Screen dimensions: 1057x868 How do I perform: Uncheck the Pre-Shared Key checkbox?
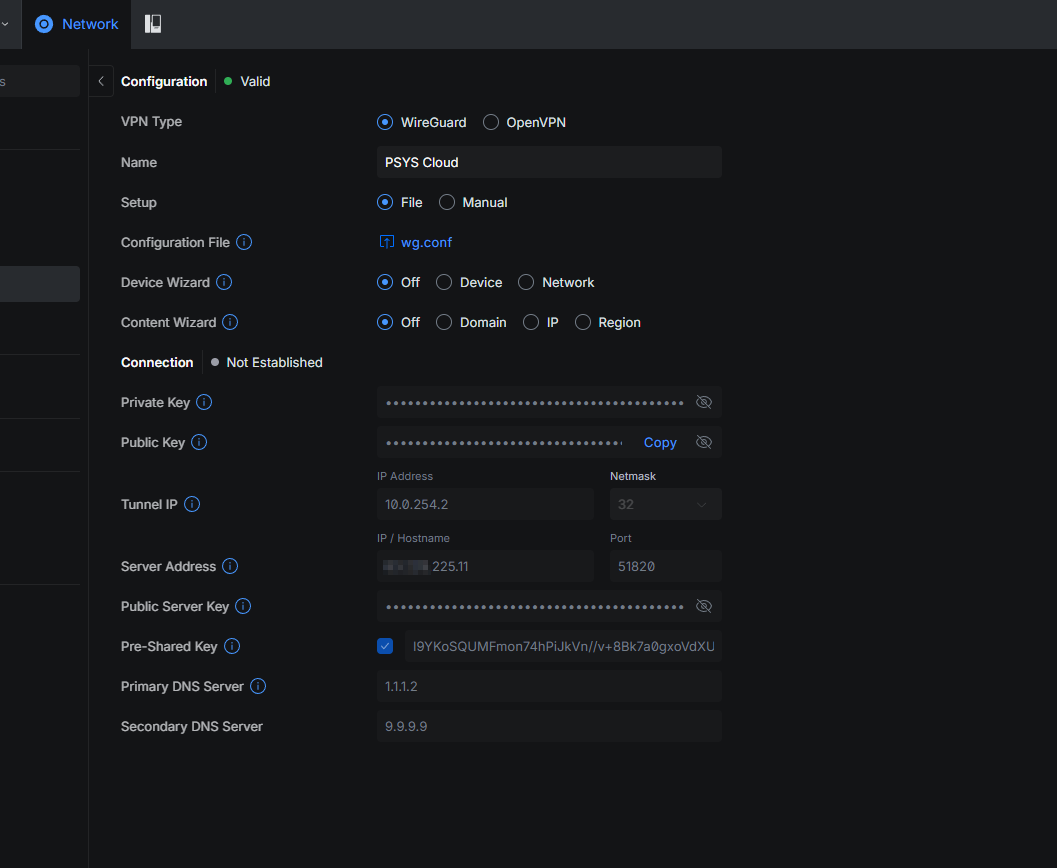coord(385,646)
